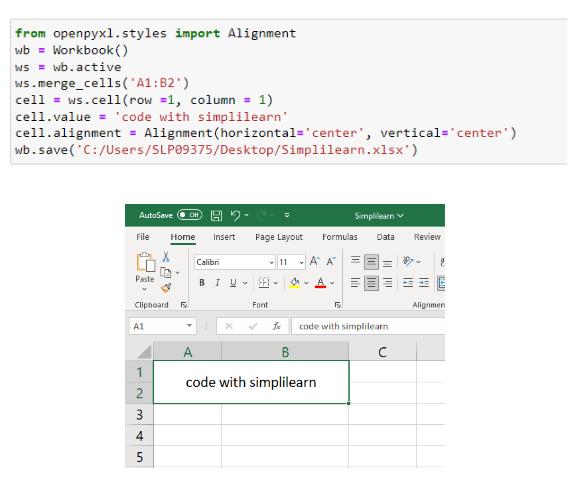
Task: Open the File tab
Action: pyautogui.click(x=143, y=237)
